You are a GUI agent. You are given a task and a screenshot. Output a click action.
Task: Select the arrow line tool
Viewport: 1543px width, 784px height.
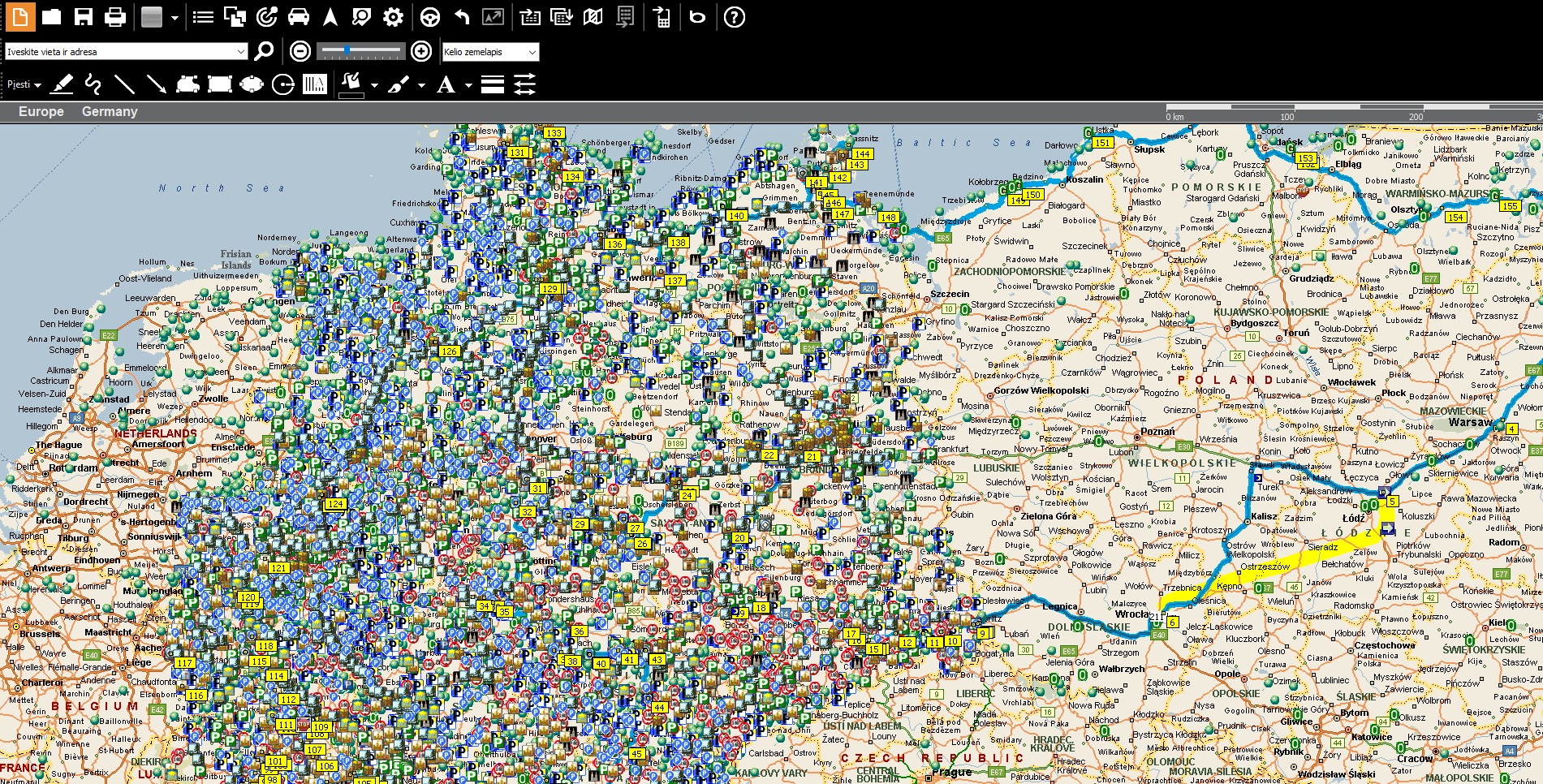point(156,84)
